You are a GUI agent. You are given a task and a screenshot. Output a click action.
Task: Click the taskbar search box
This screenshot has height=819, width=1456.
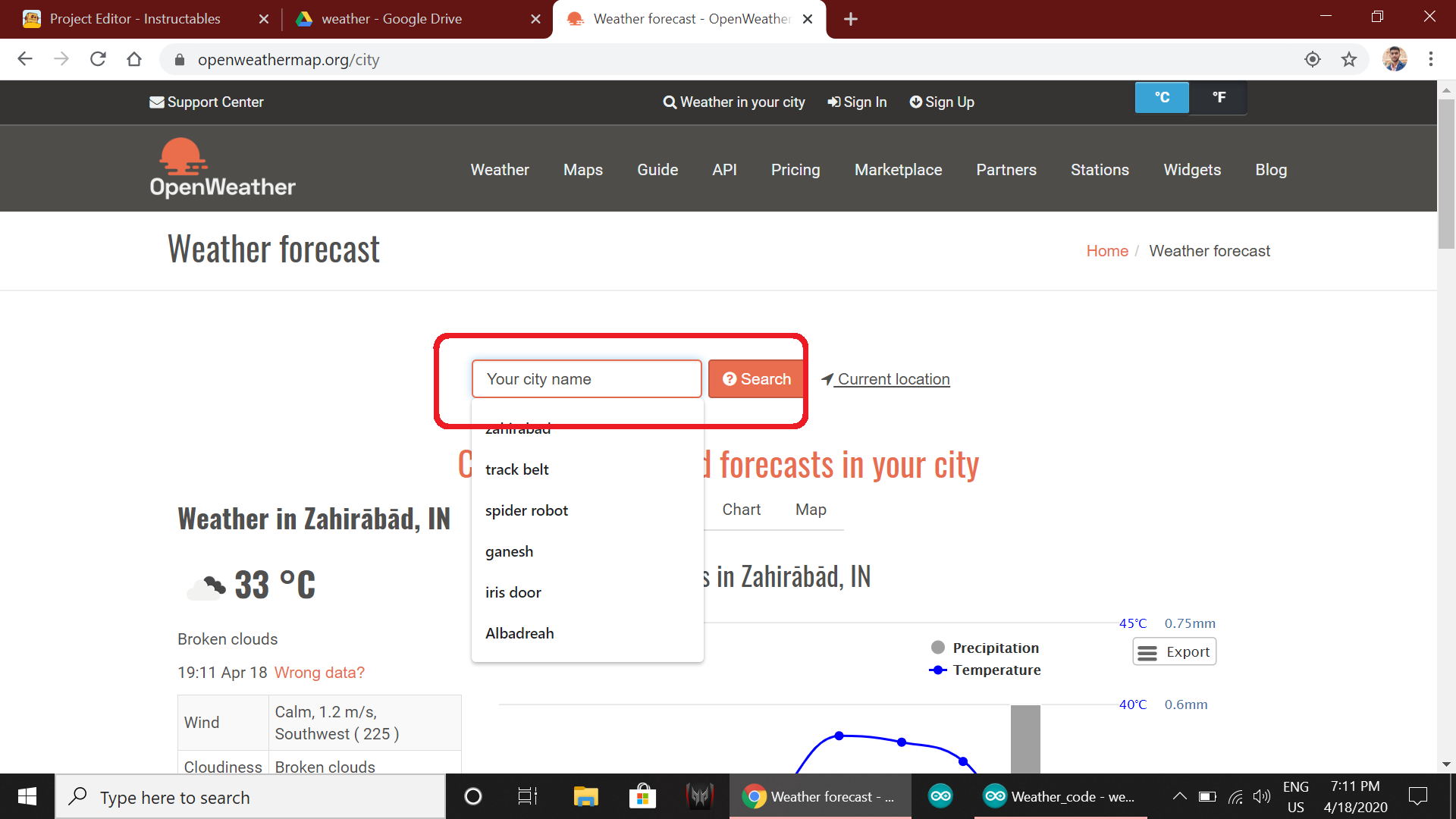pos(250,797)
